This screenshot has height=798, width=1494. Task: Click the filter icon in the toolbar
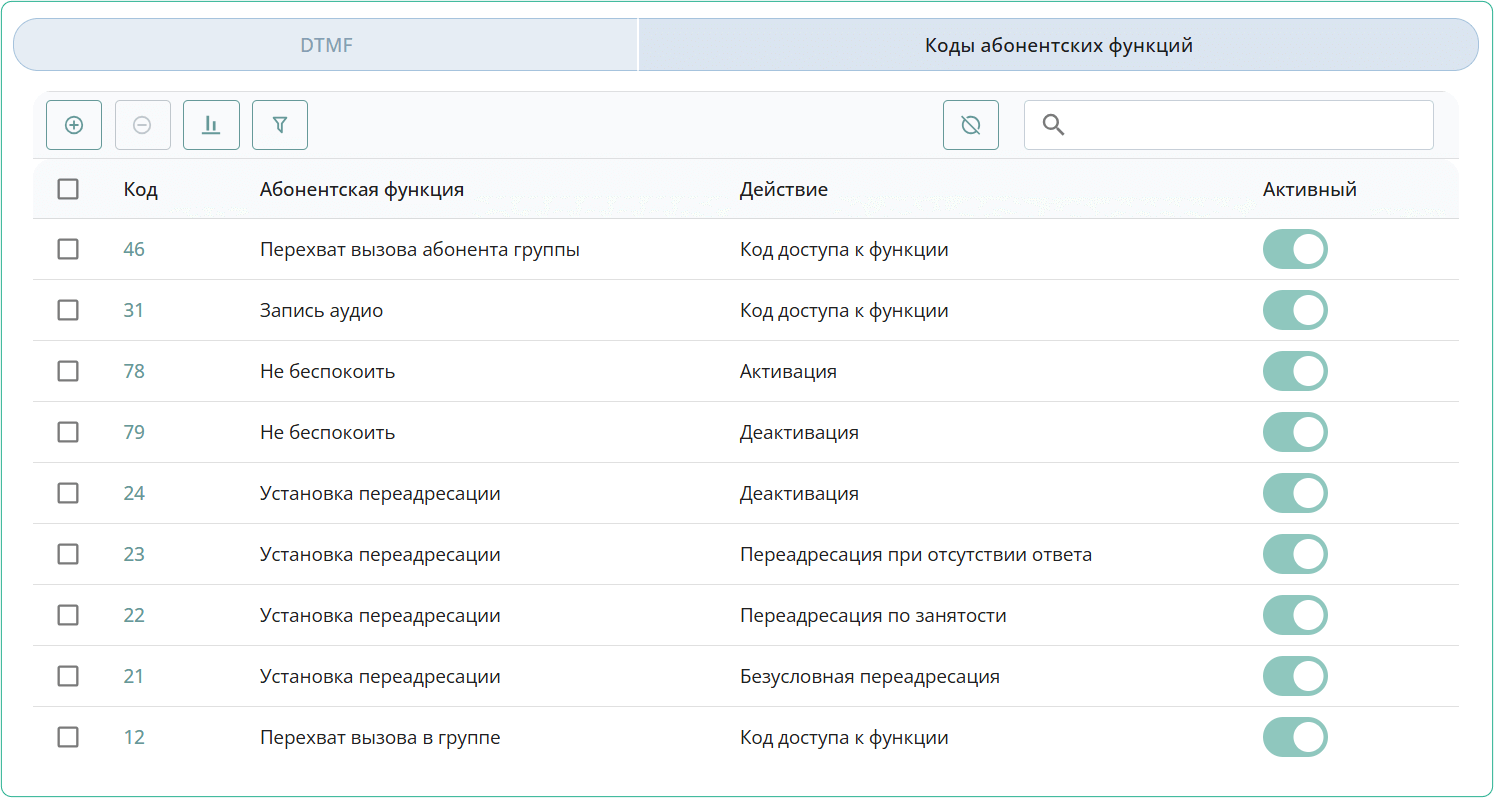pyautogui.click(x=280, y=124)
